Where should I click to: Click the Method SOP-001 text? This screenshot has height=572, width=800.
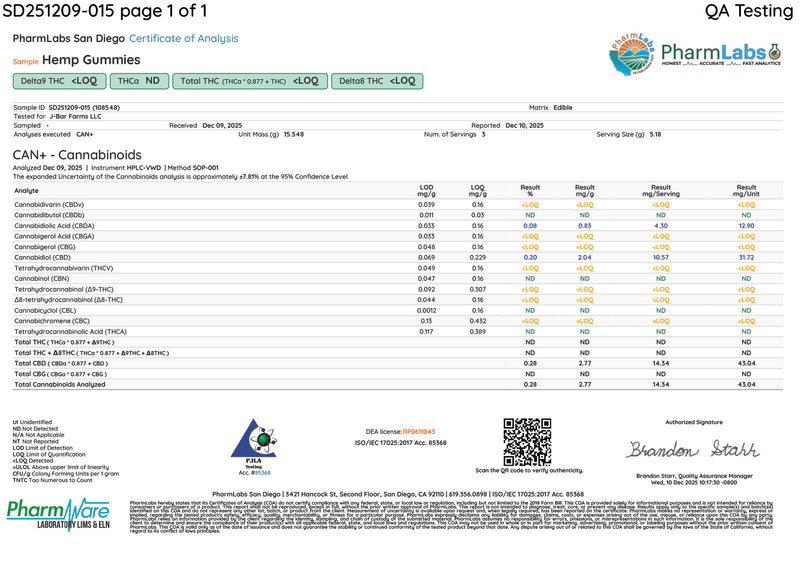point(193,168)
